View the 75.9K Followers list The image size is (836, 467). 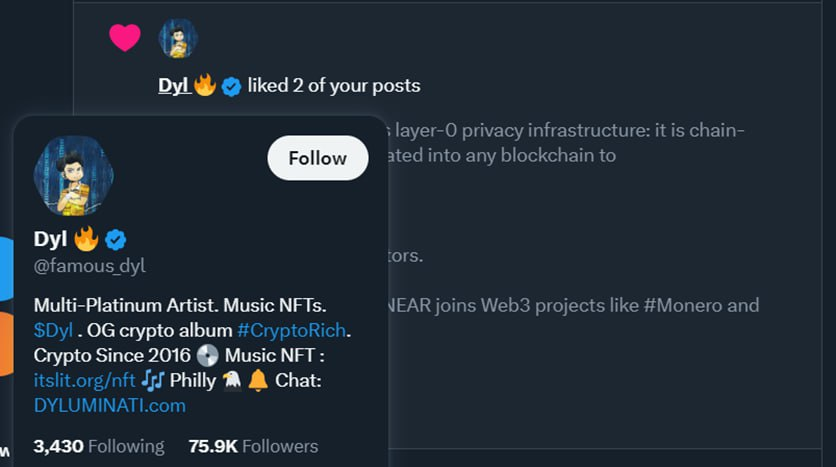coord(253,446)
